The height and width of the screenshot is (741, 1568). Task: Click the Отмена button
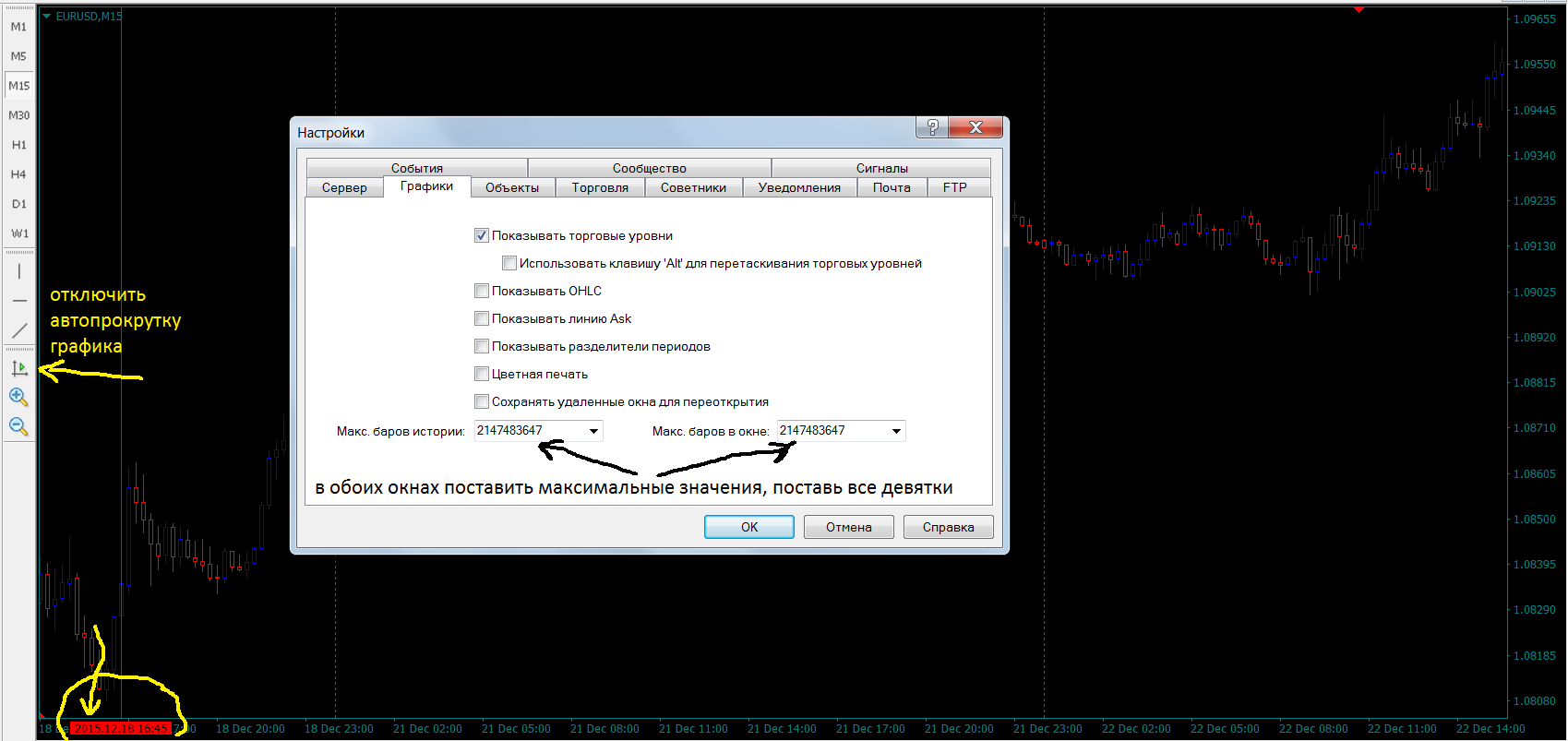click(849, 527)
